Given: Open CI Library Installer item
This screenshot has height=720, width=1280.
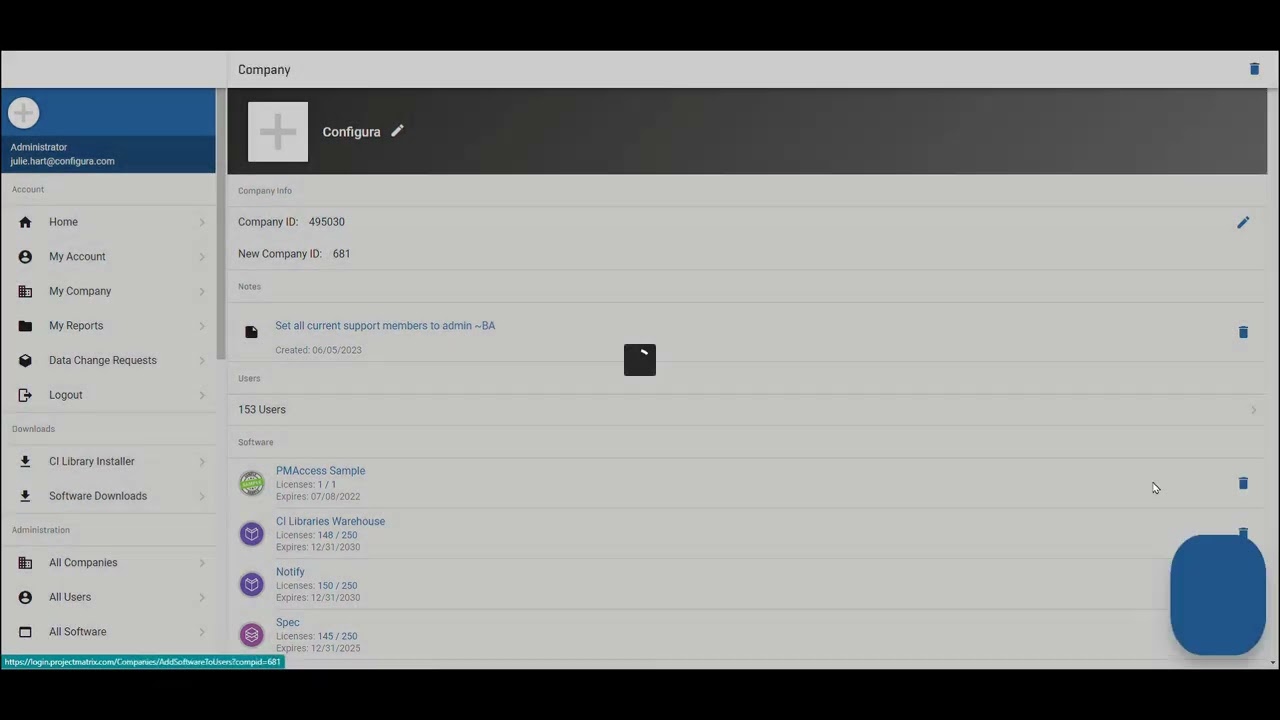Looking at the screenshot, I should (108, 462).
